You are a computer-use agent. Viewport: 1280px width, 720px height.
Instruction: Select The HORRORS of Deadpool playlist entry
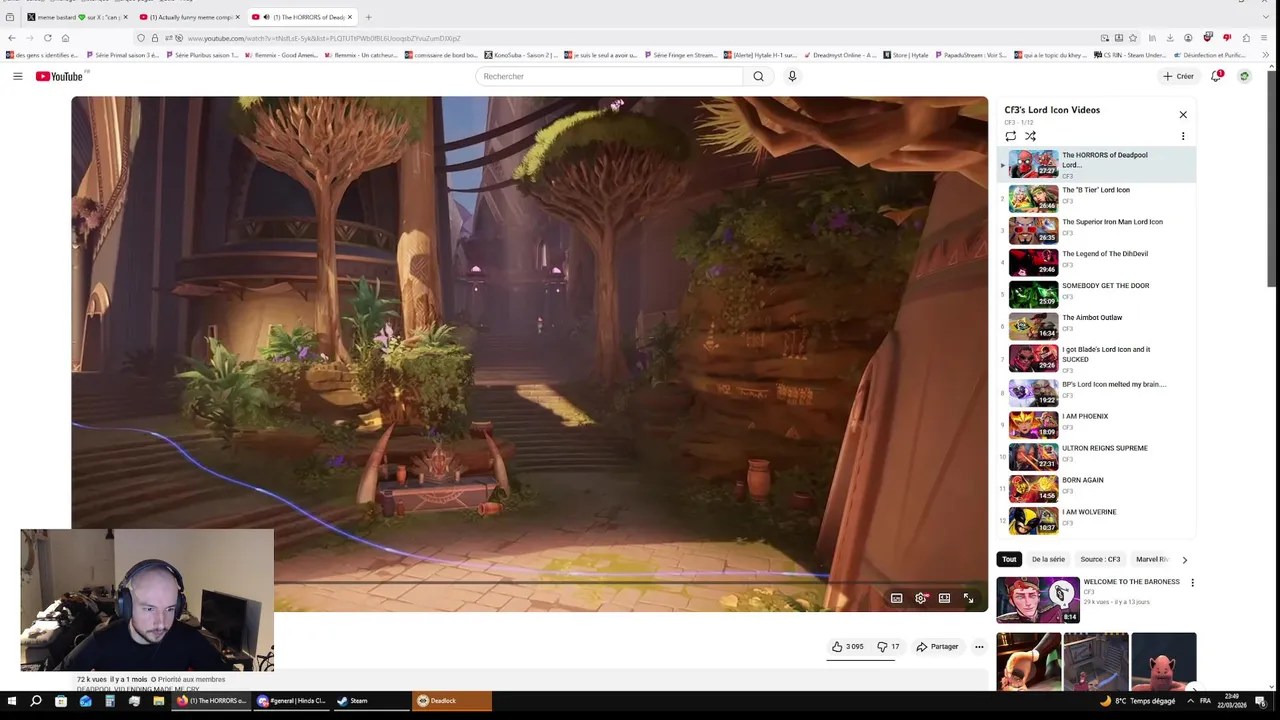coord(1097,164)
